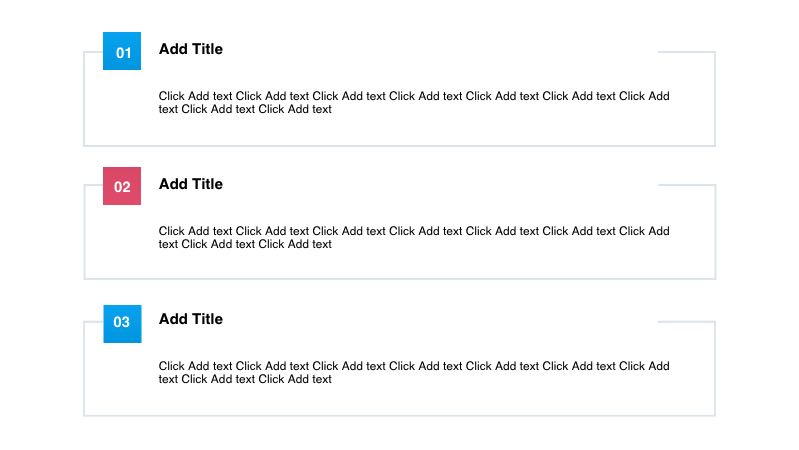The image size is (799, 450).
Task: Click first line of body text in section 01
Action: tap(414, 96)
